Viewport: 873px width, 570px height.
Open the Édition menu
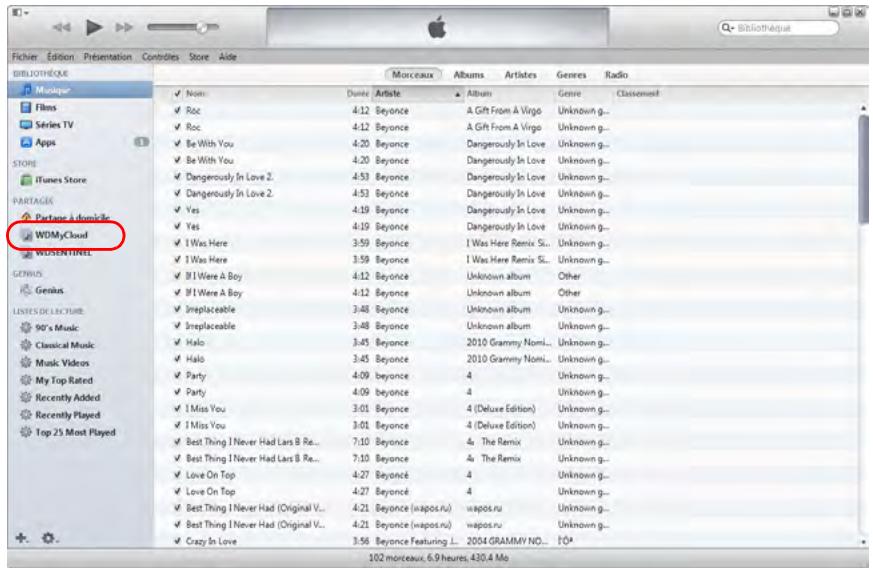[60, 57]
